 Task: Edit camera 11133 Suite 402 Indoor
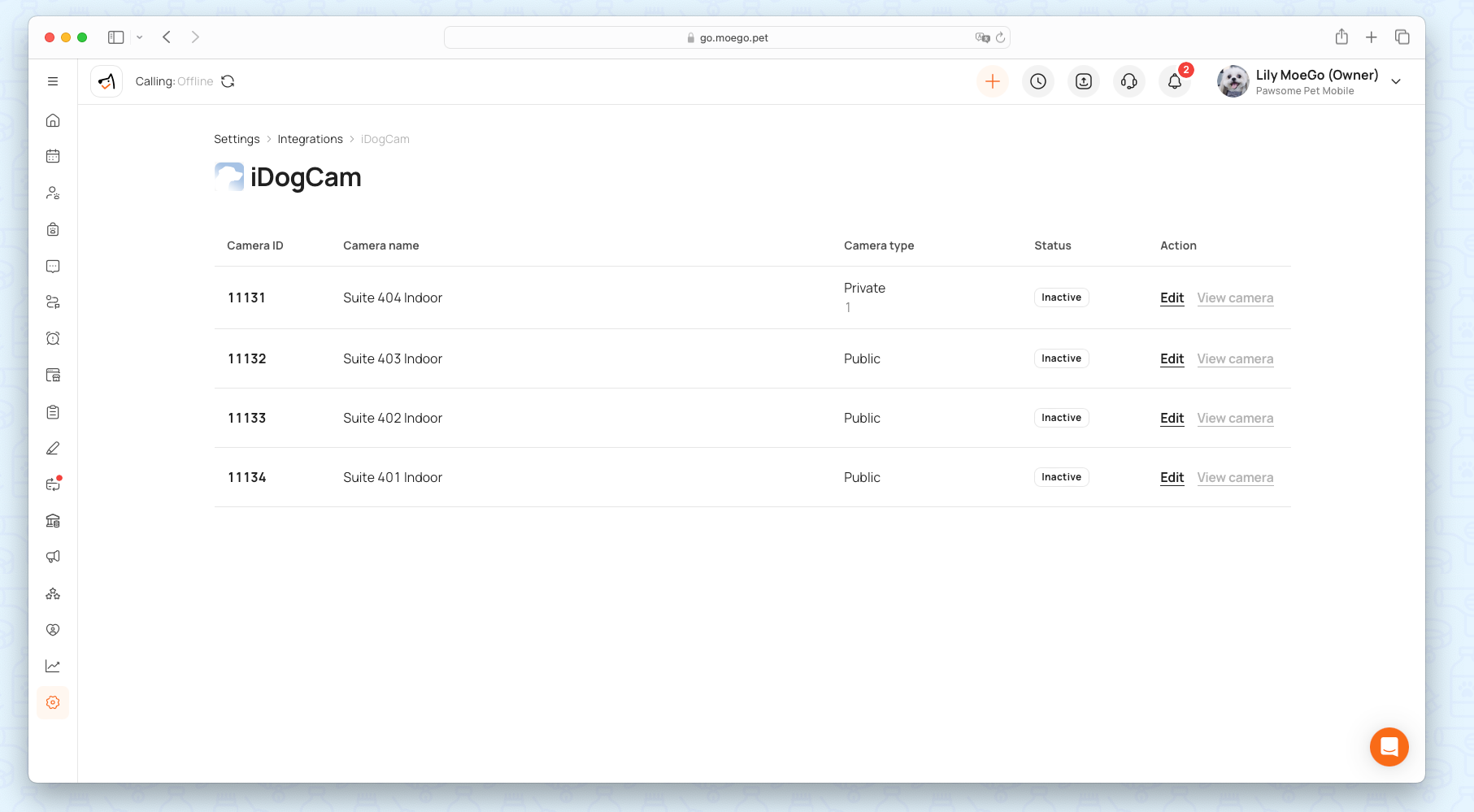[x=1172, y=418]
